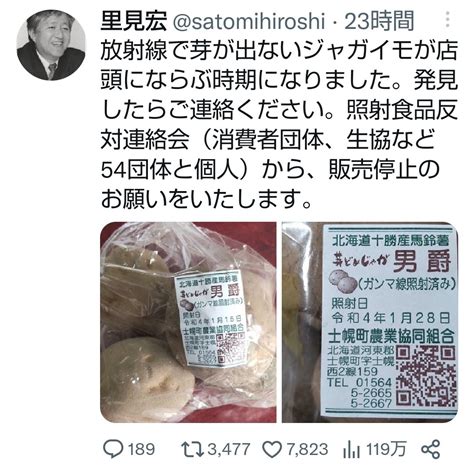Viewport: 474px width, 469px height.
Task: Click the QR code in the right photo
Action: coord(427,376)
